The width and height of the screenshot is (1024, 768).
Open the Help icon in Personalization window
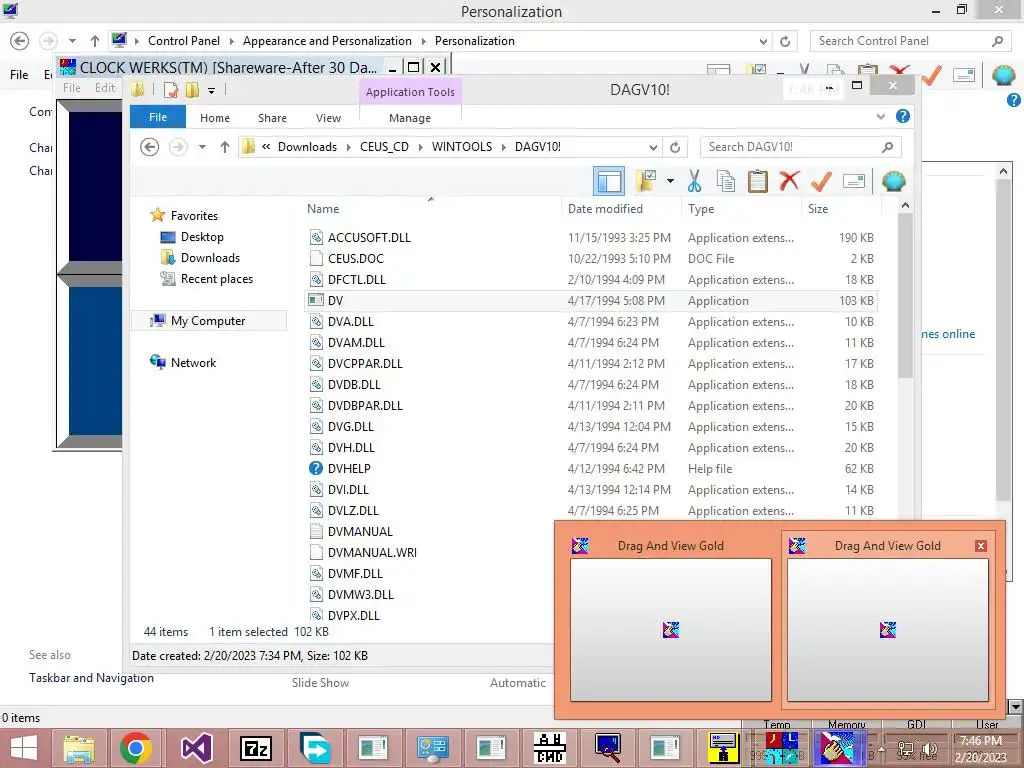(1014, 100)
